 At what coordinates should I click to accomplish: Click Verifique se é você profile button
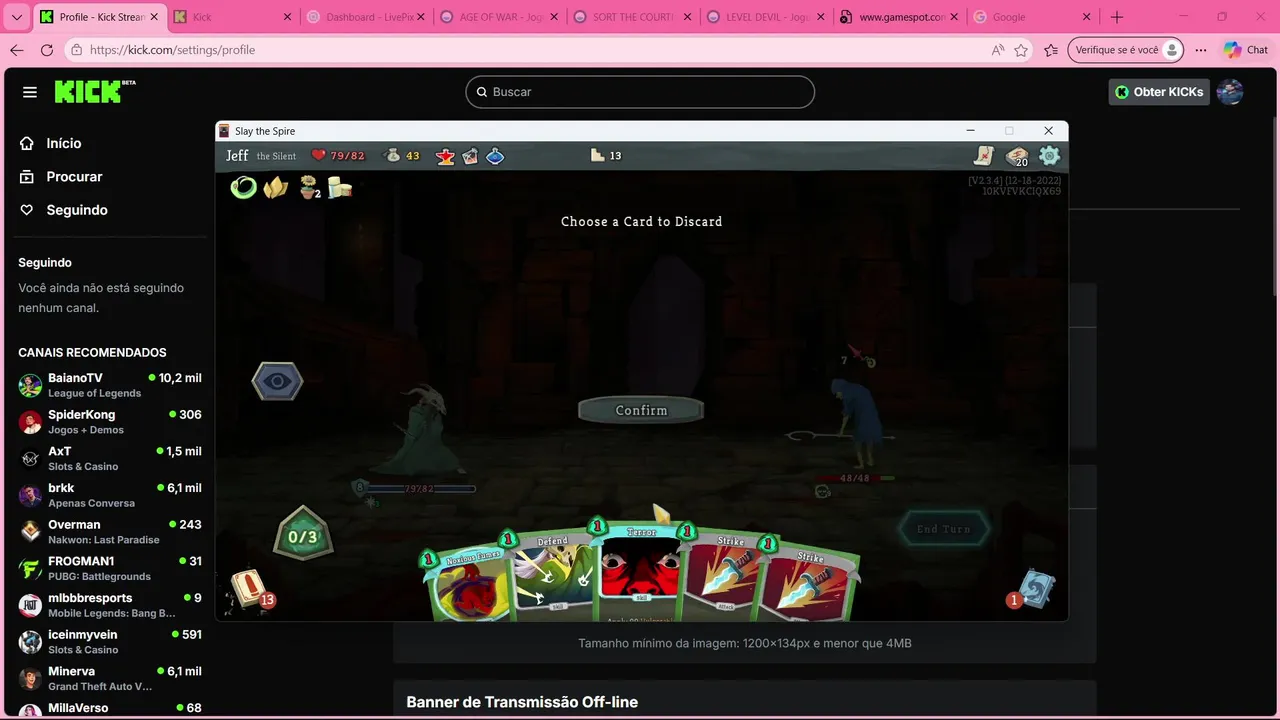point(1125,50)
